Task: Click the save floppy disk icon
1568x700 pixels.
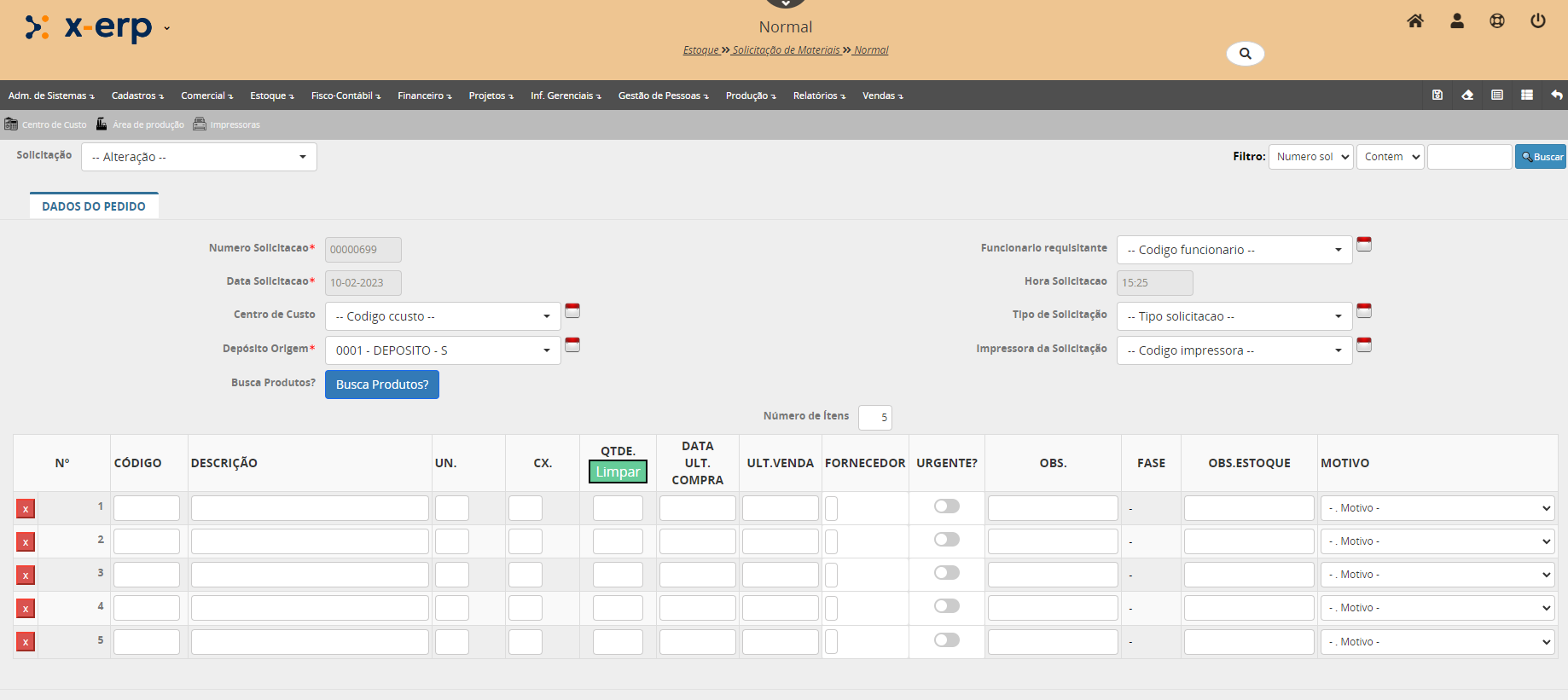Action: 1437,95
